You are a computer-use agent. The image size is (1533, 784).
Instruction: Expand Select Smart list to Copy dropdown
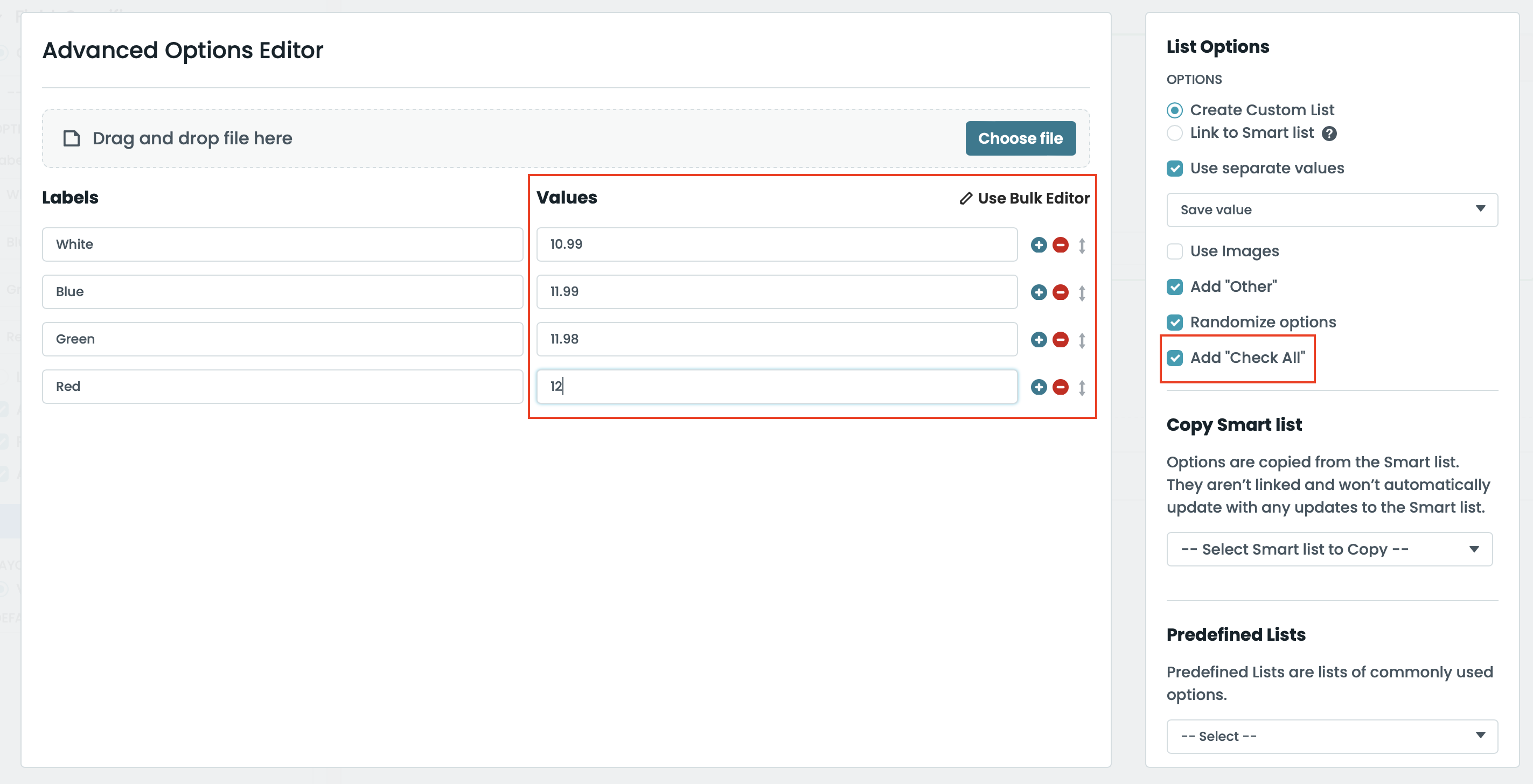click(1329, 549)
